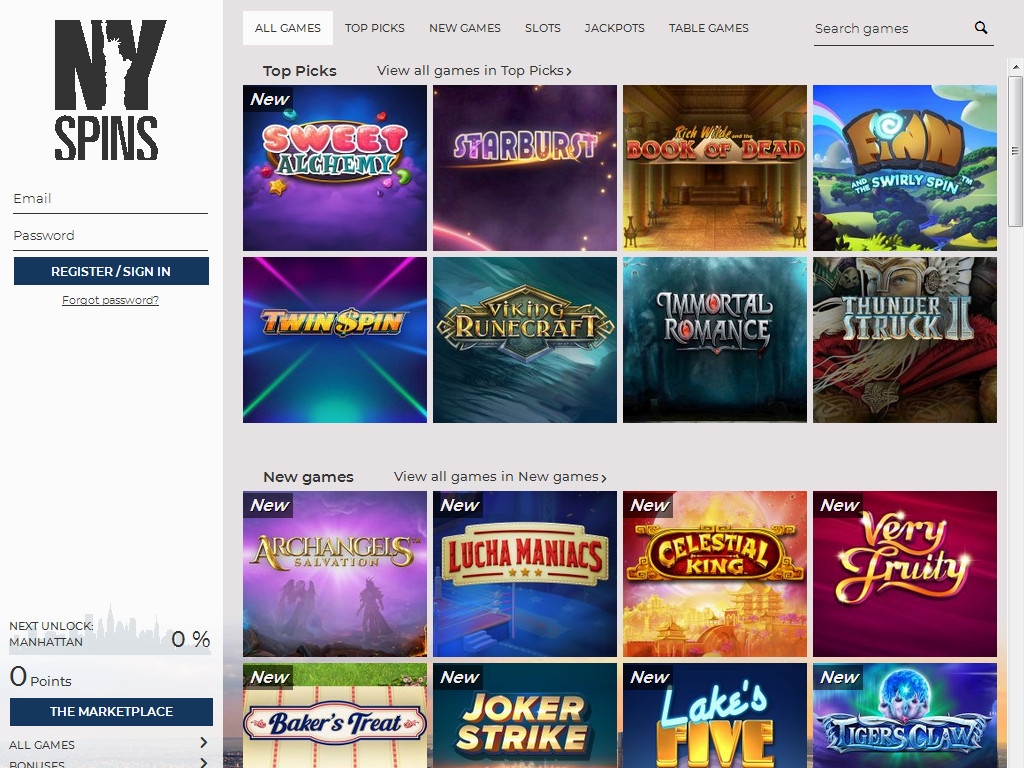This screenshot has width=1024, height=768.
Task: Click the page vertical scrollbar
Action: click(x=1015, y=150)
